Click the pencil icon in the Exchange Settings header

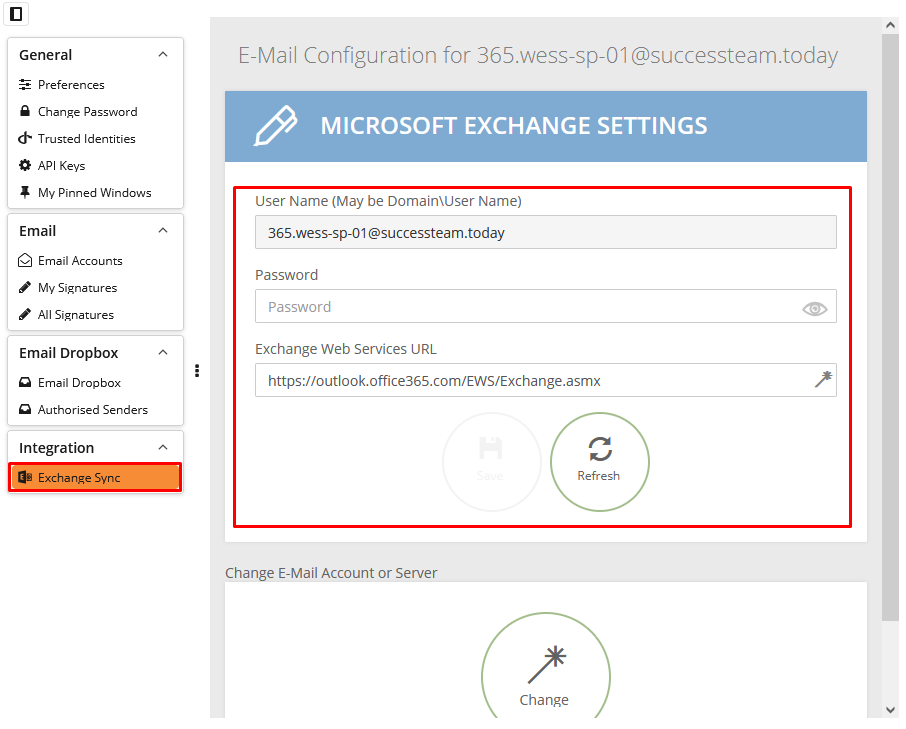tap(276, 126)
